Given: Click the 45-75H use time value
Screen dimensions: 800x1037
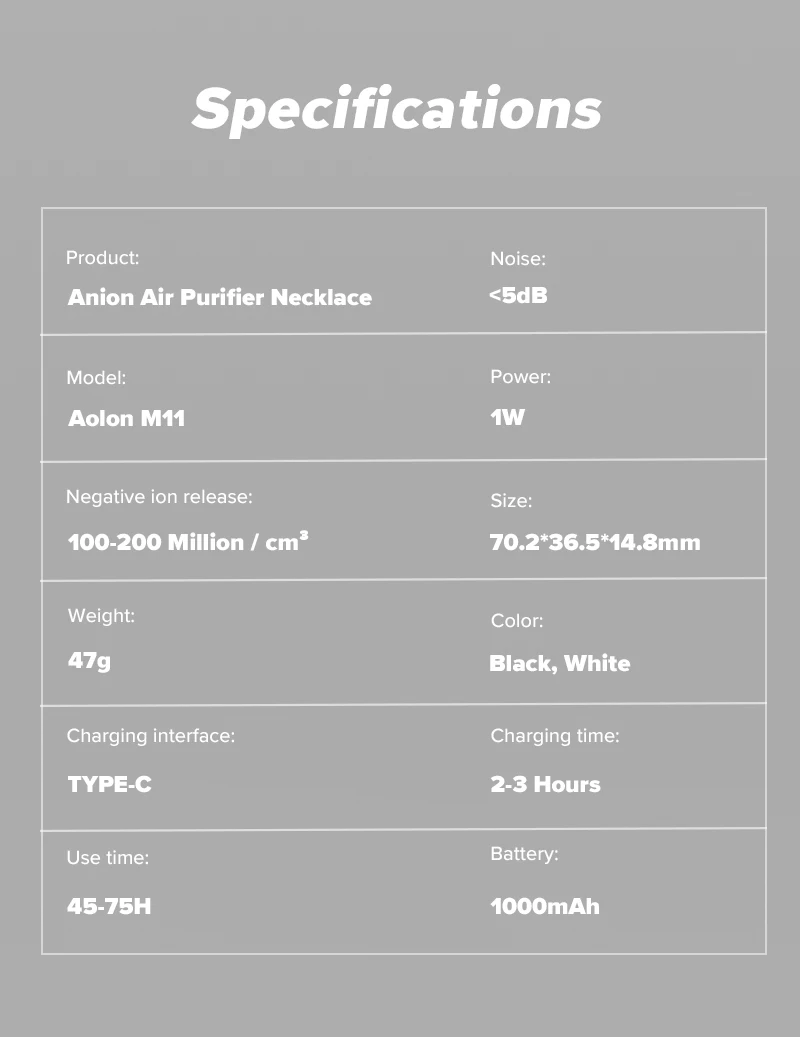Looking at the screenshot, I should point(109,906).
